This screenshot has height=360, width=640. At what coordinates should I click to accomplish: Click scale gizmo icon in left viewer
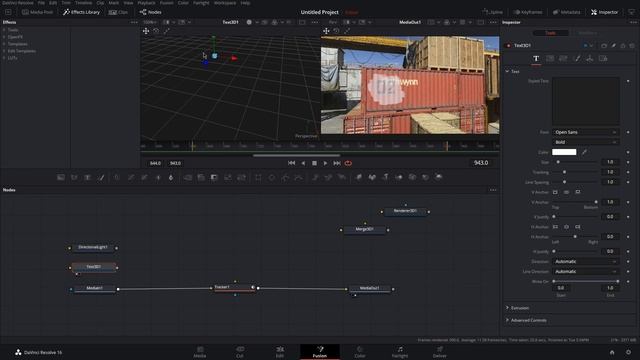pyautogui.click(x=167, y=31)
